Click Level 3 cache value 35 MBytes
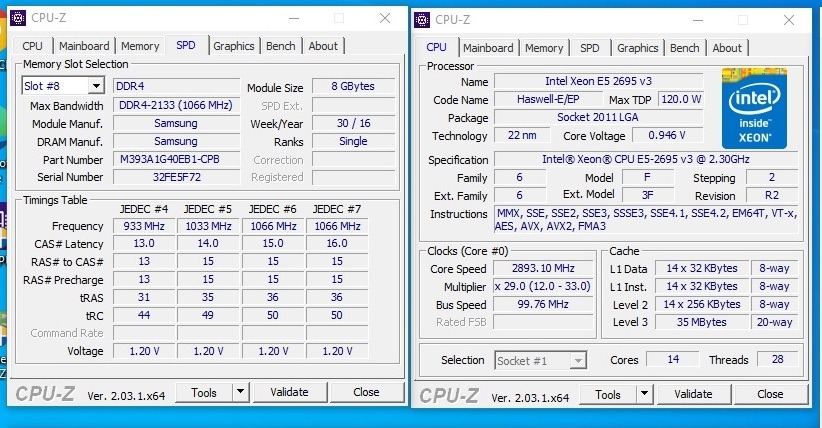Image resolution: width=822 pixels, height=428 pixels. point(701,322)
